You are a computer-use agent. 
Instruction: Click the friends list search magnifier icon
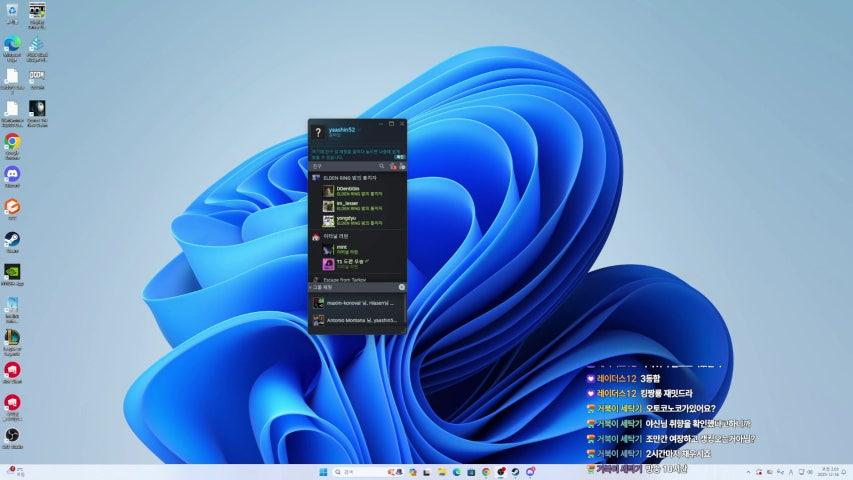pyautogui.click(x=381, y=166)
